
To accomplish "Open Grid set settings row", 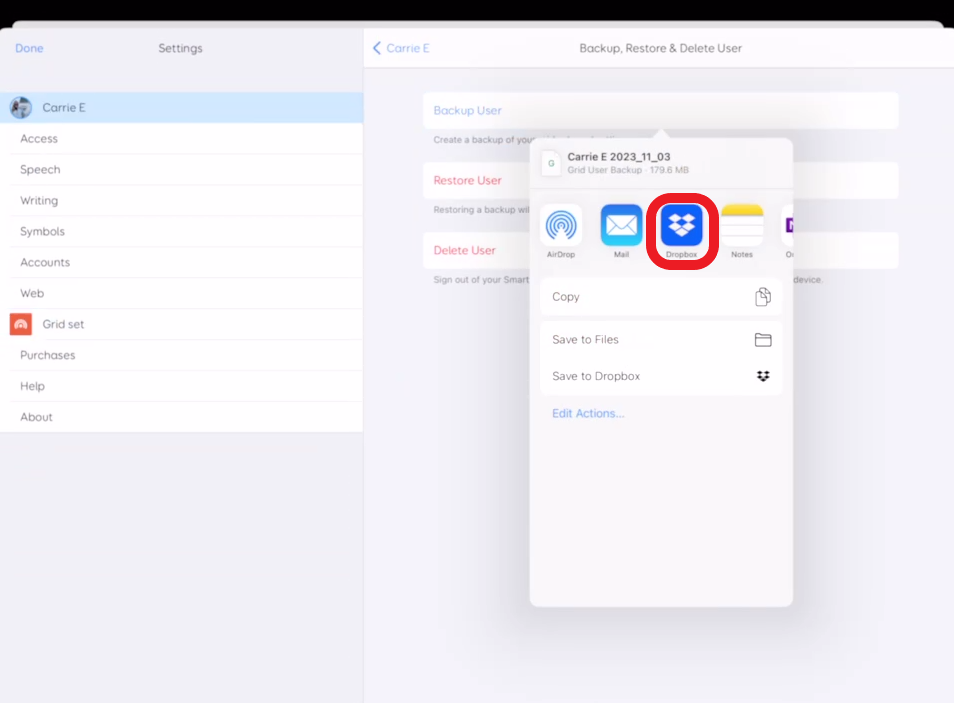I will click(x=181, y=324).
